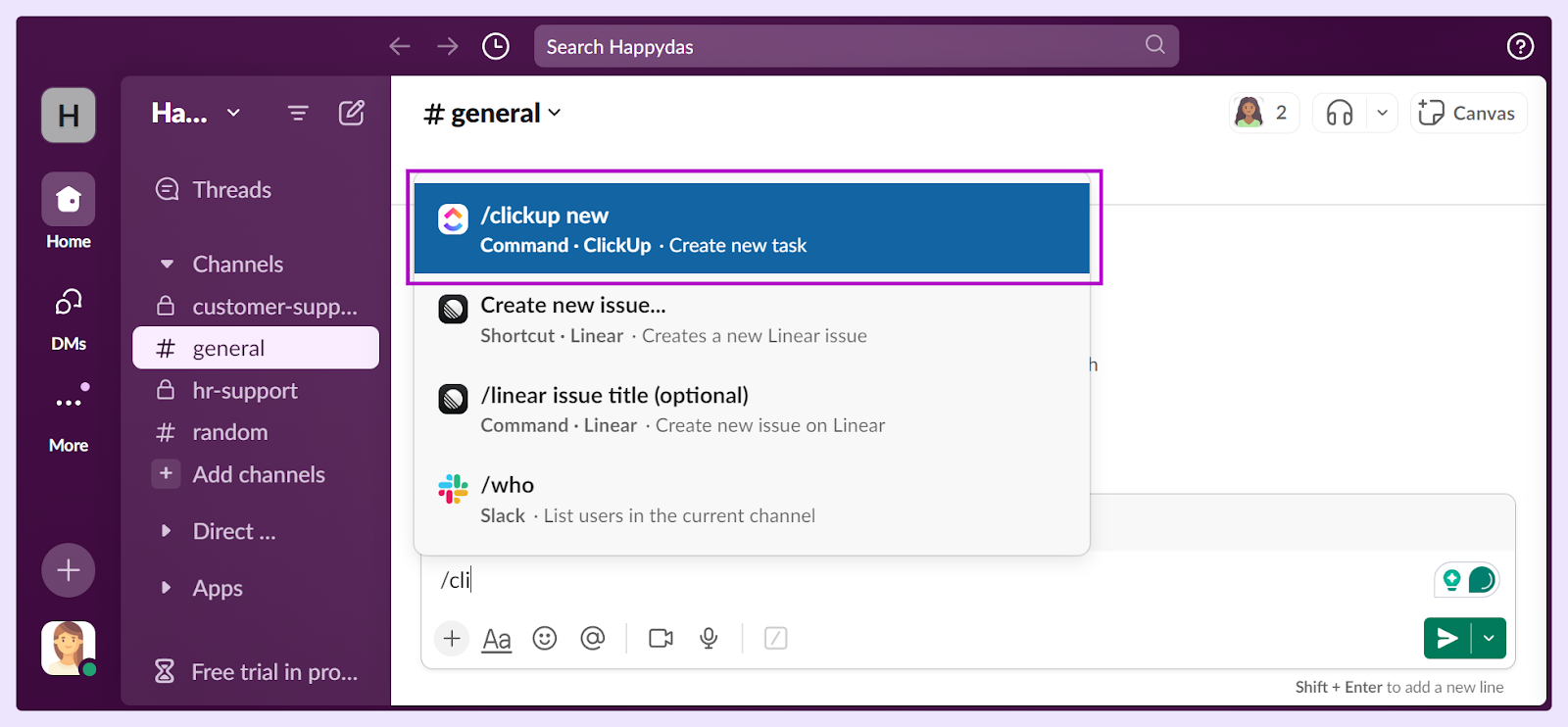
Task: Compose a new message
Action: click(352, 113)
